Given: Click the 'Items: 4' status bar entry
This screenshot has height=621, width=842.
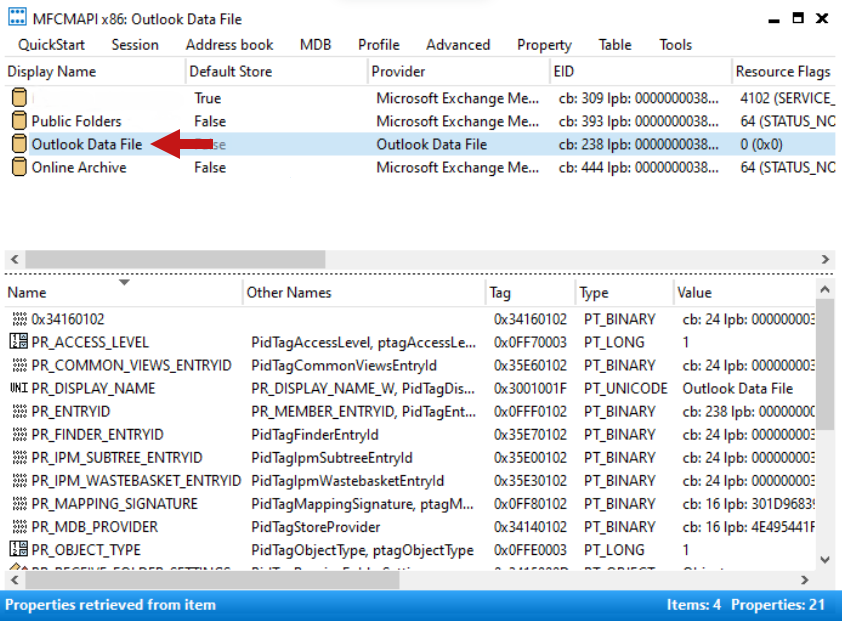Looking at the screenshot, I should pyautogui.click(x=694, y=604).
